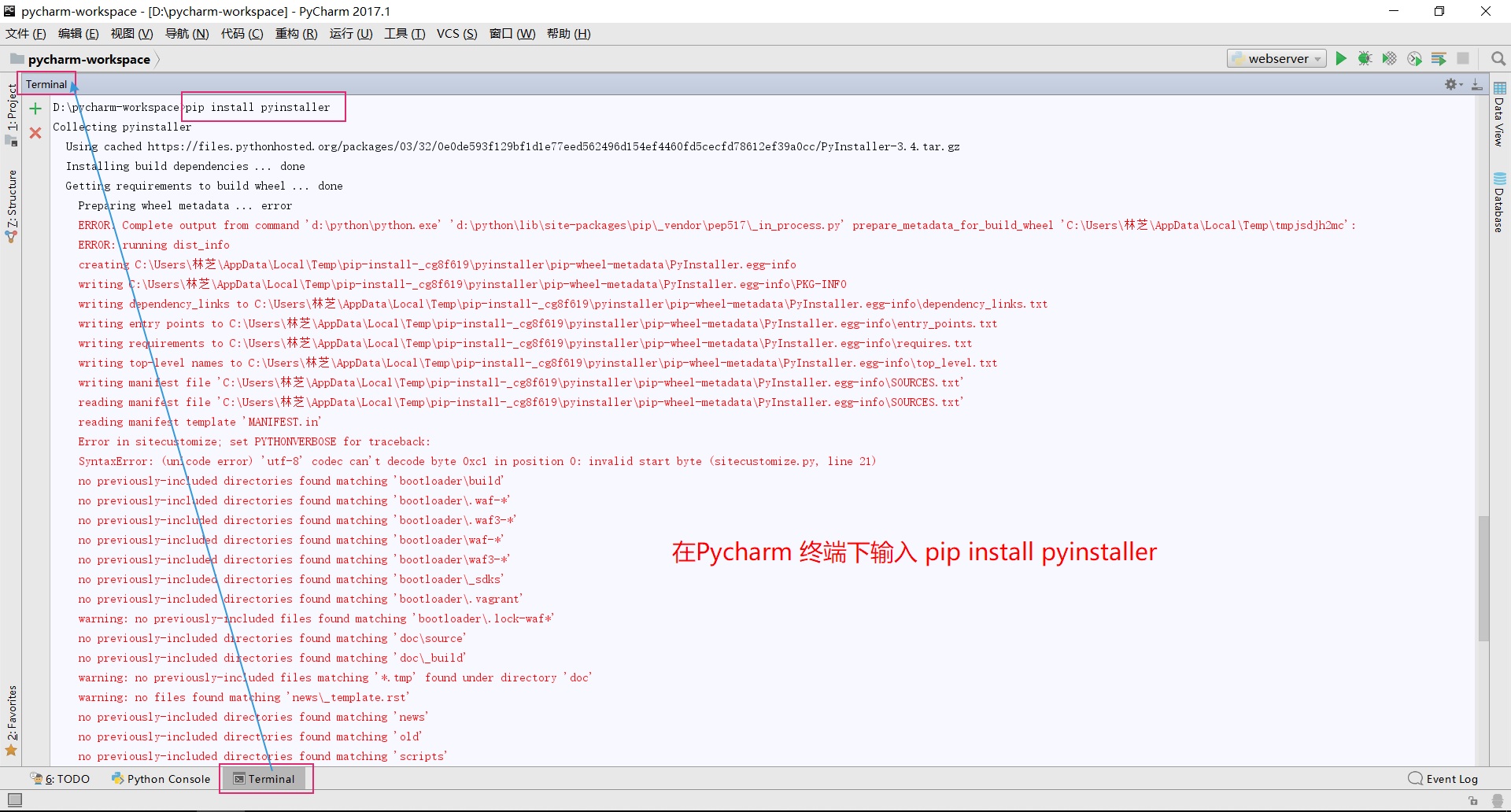Run the webserver configuration
Screen dimensions: 1511x812
1341,58
